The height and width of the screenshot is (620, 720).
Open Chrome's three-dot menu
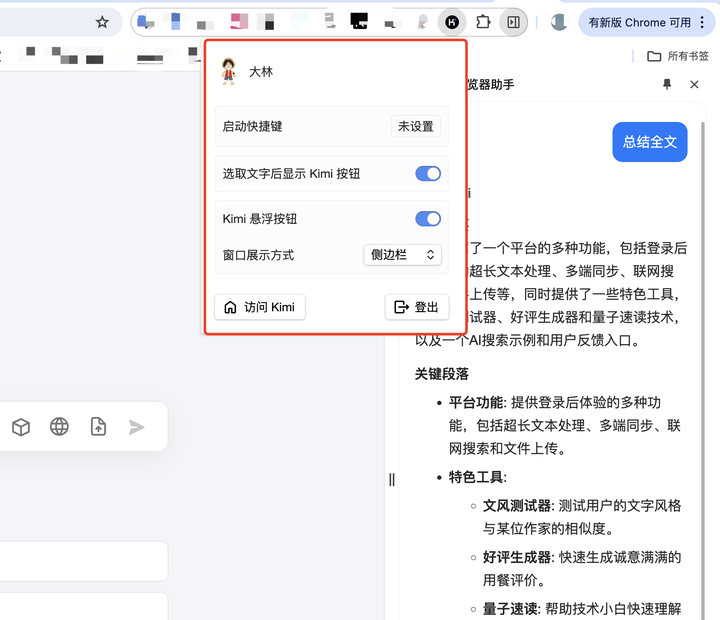702,22
